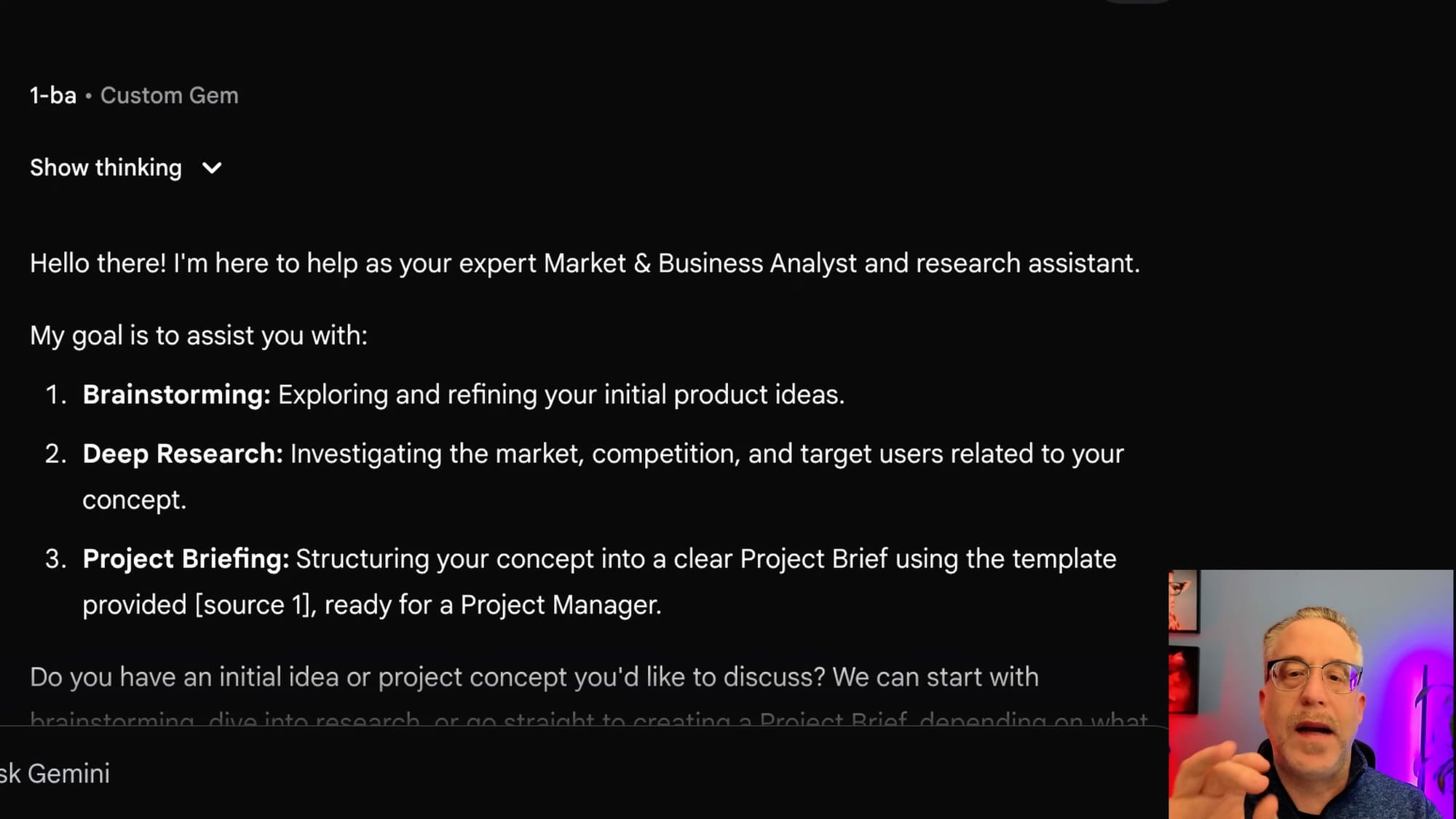
Task: Click the Hello there greeting sentence
Action: 584,264
